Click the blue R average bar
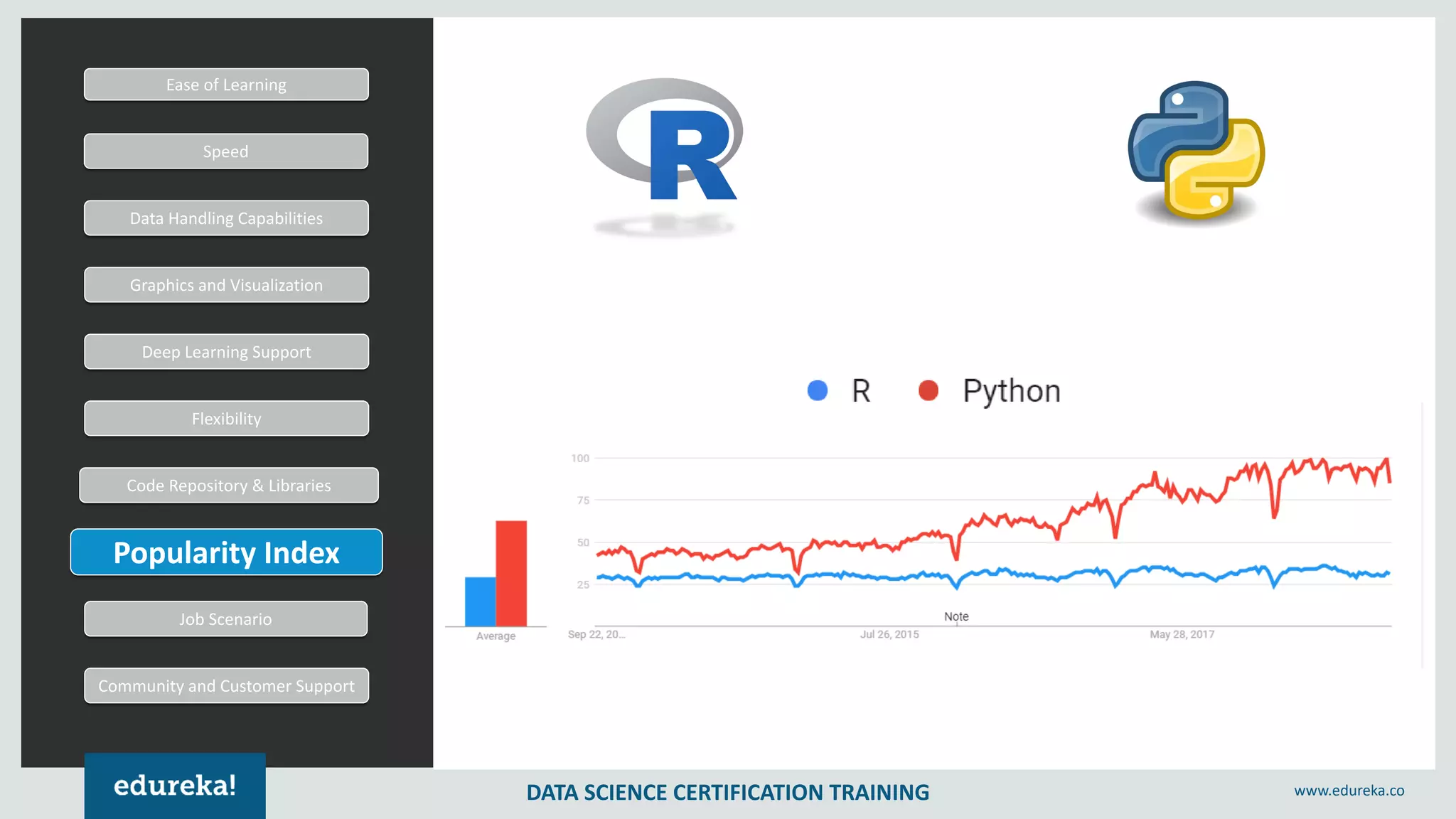The height and width of the screenshot is (819, 1456). click(x=480, y=601)
